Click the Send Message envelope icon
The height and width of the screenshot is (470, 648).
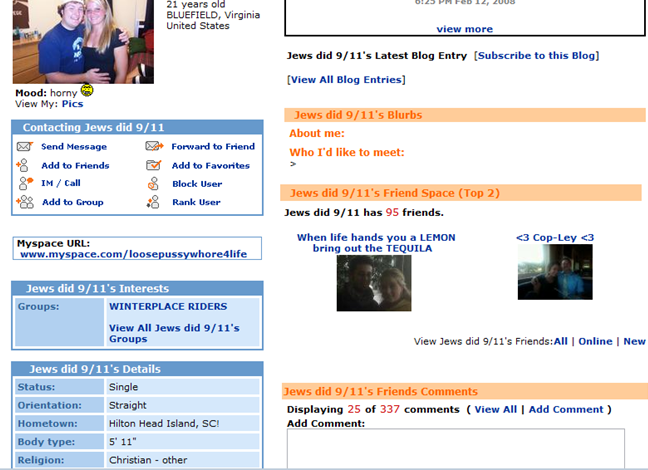[25, 147]
